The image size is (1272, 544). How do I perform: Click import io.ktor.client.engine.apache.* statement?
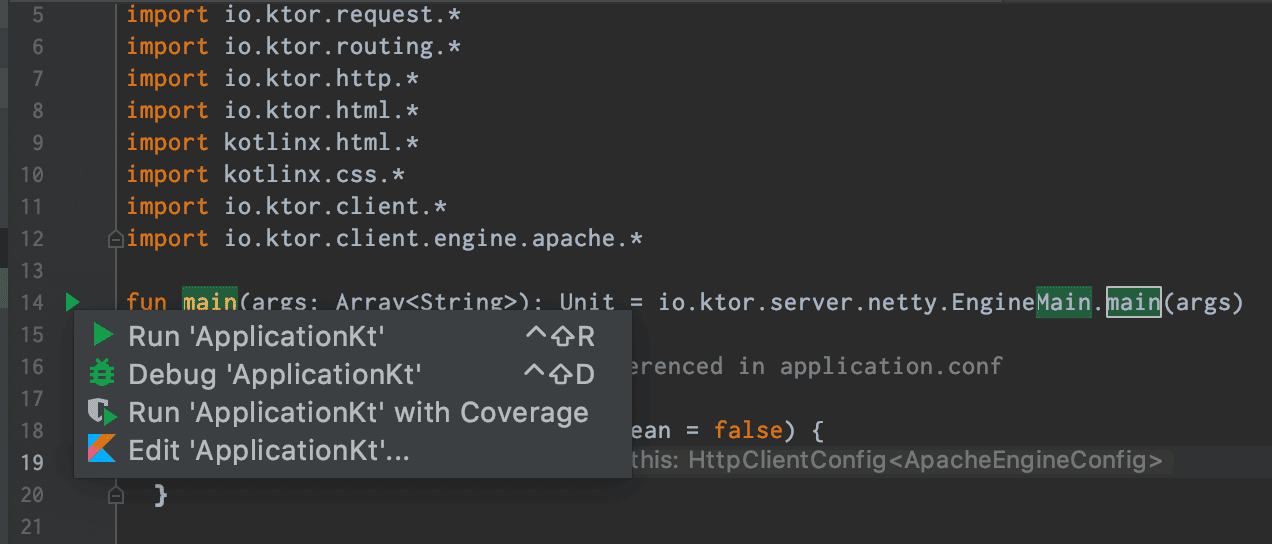pyautogui.click(x=384, y=239)
